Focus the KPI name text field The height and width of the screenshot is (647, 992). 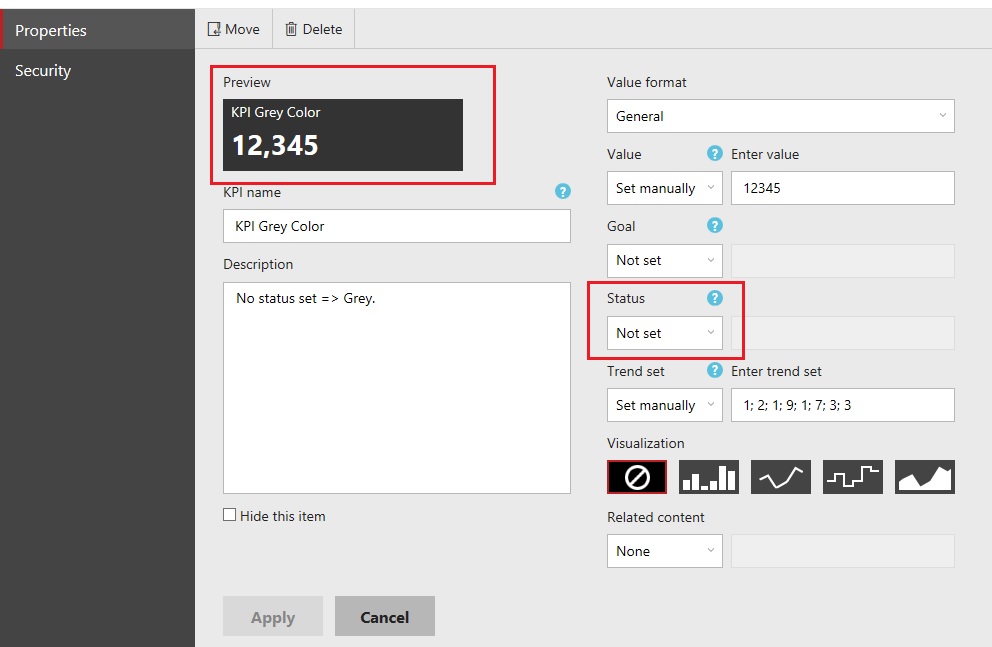tap(397, 226)
